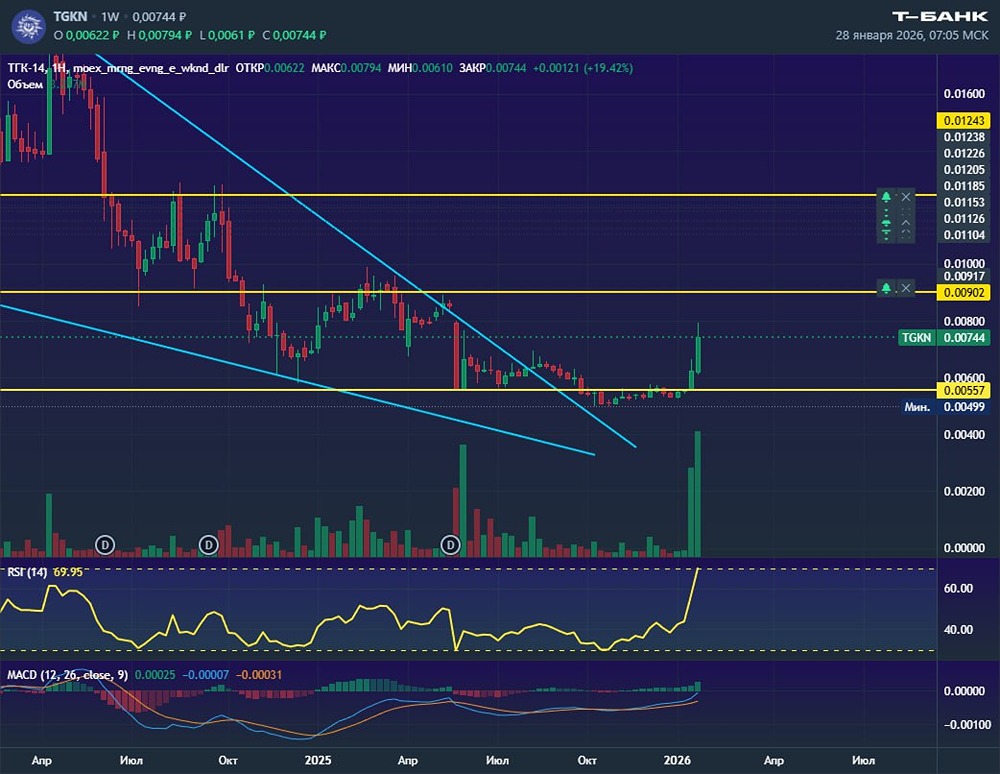Click the bell alert icon on upper yellow line
This screenshot has height=774, width=1000.
pyautogui.click(x=886, y=197)
